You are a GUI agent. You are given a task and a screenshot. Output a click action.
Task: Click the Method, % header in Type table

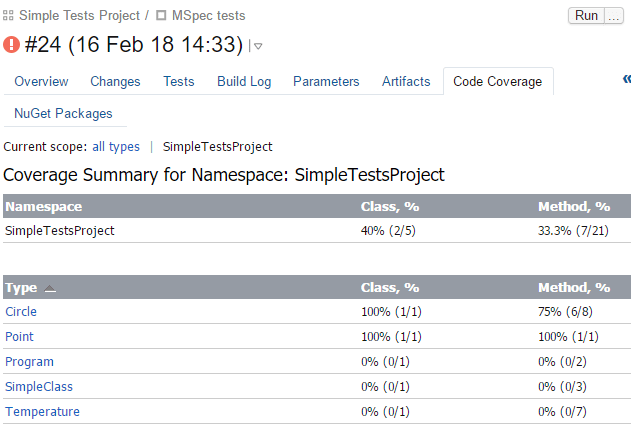573,288
